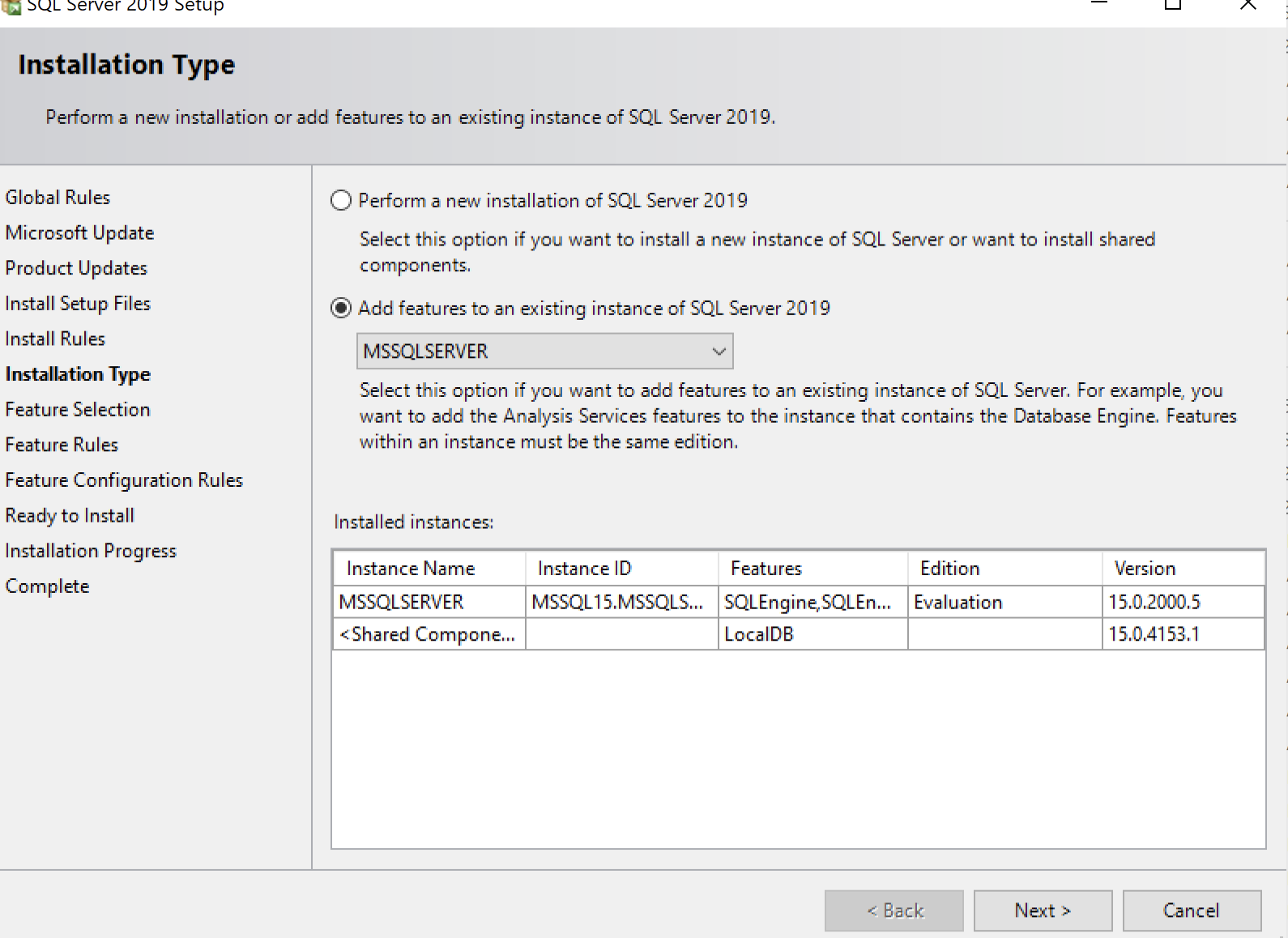Click Complete step in sidebar

tap(47, 586)
